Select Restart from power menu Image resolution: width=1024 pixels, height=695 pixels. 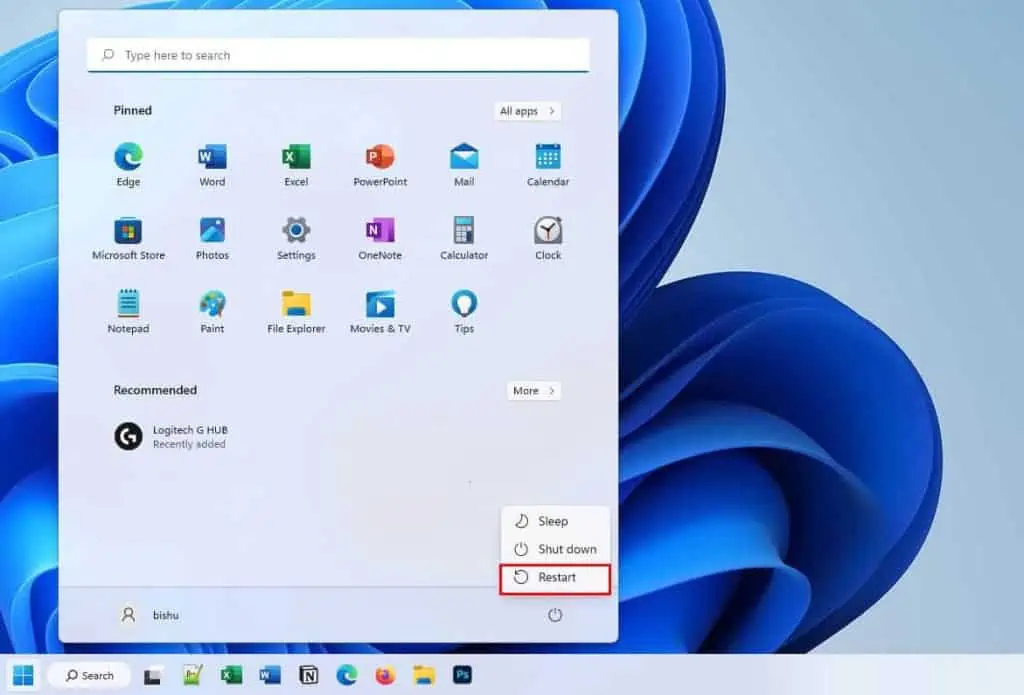pyautogui.click(x=555, y=577)
